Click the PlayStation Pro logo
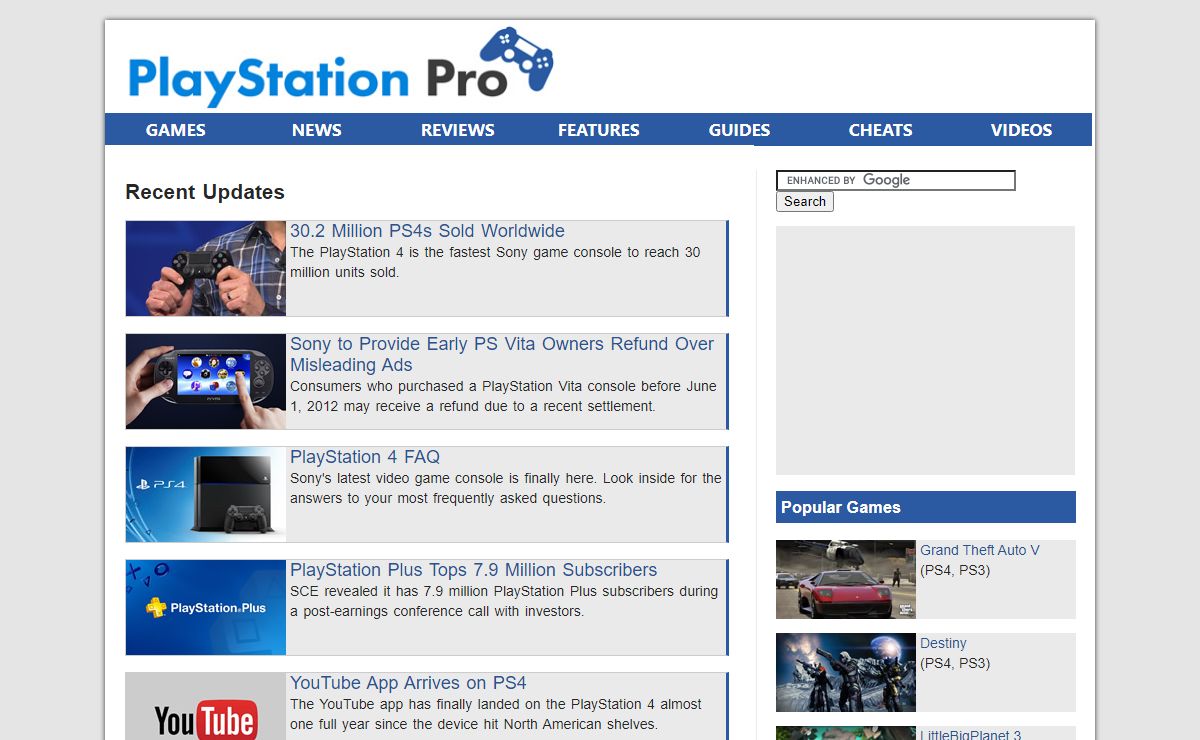The height and width of the screenshot is (740, 1200). (x=340, y=68)
